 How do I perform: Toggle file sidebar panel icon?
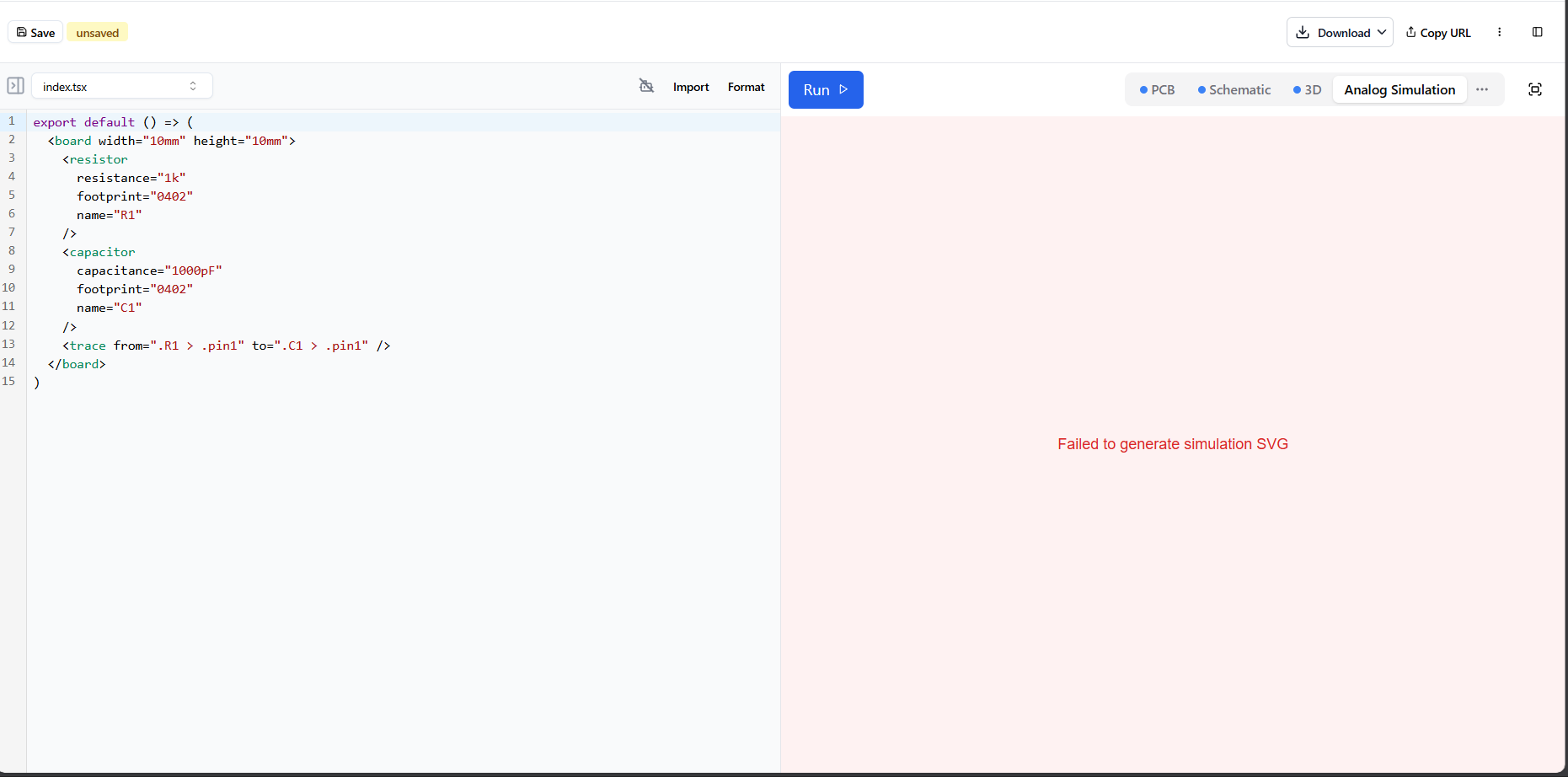tap(15, 86)
